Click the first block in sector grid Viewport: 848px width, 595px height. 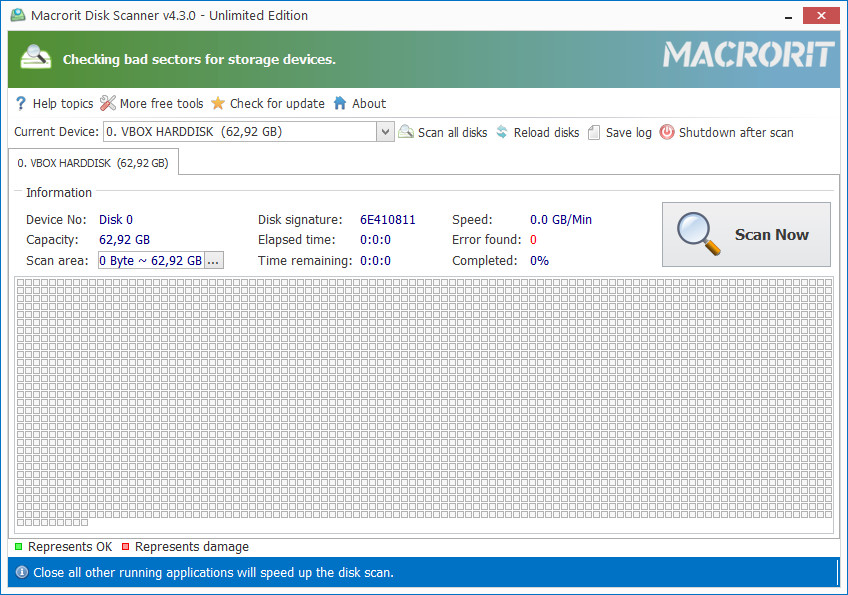[x=21, y=283]
